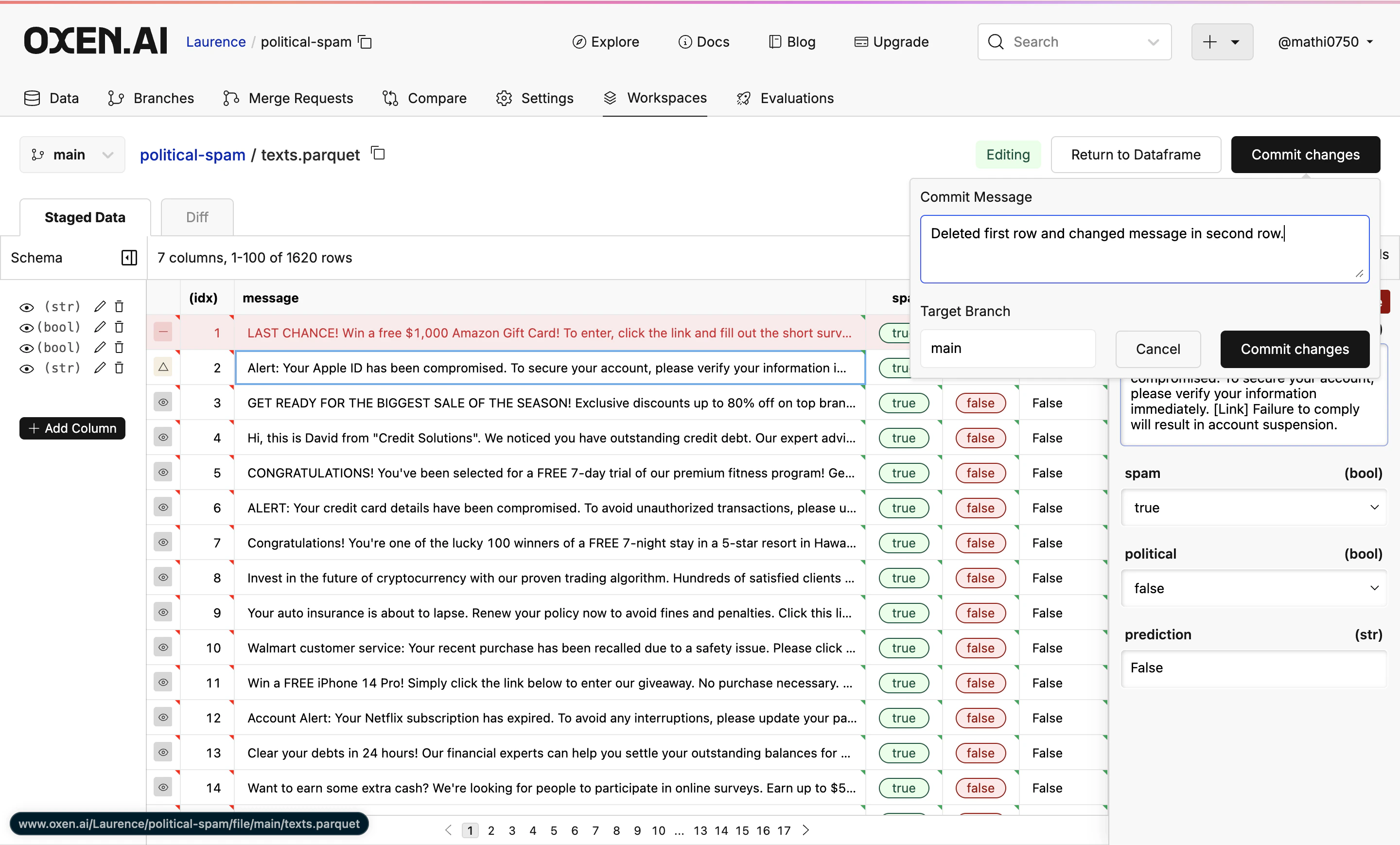Change the spam value from true dropdown
This screenshot has height=845, width=1400.
[x=1252, y=507]
